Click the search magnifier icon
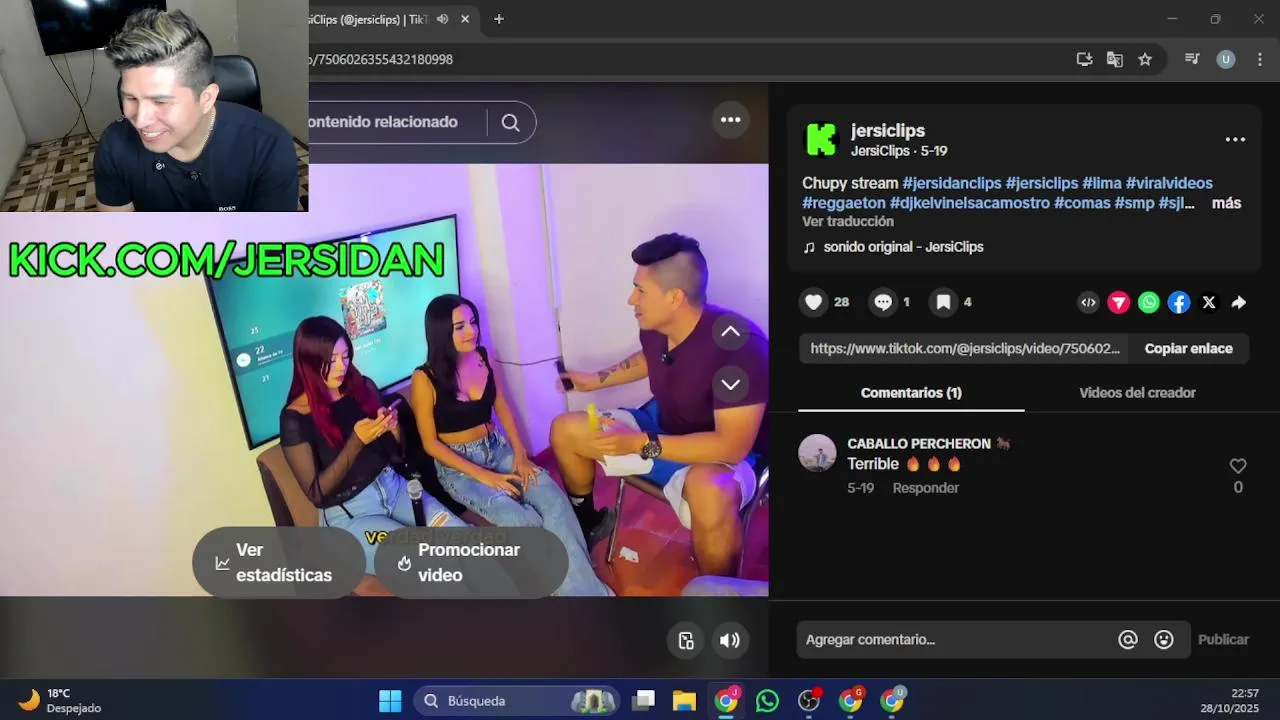This screenshot has height=720, width=1280. click(x=511, y=122)
